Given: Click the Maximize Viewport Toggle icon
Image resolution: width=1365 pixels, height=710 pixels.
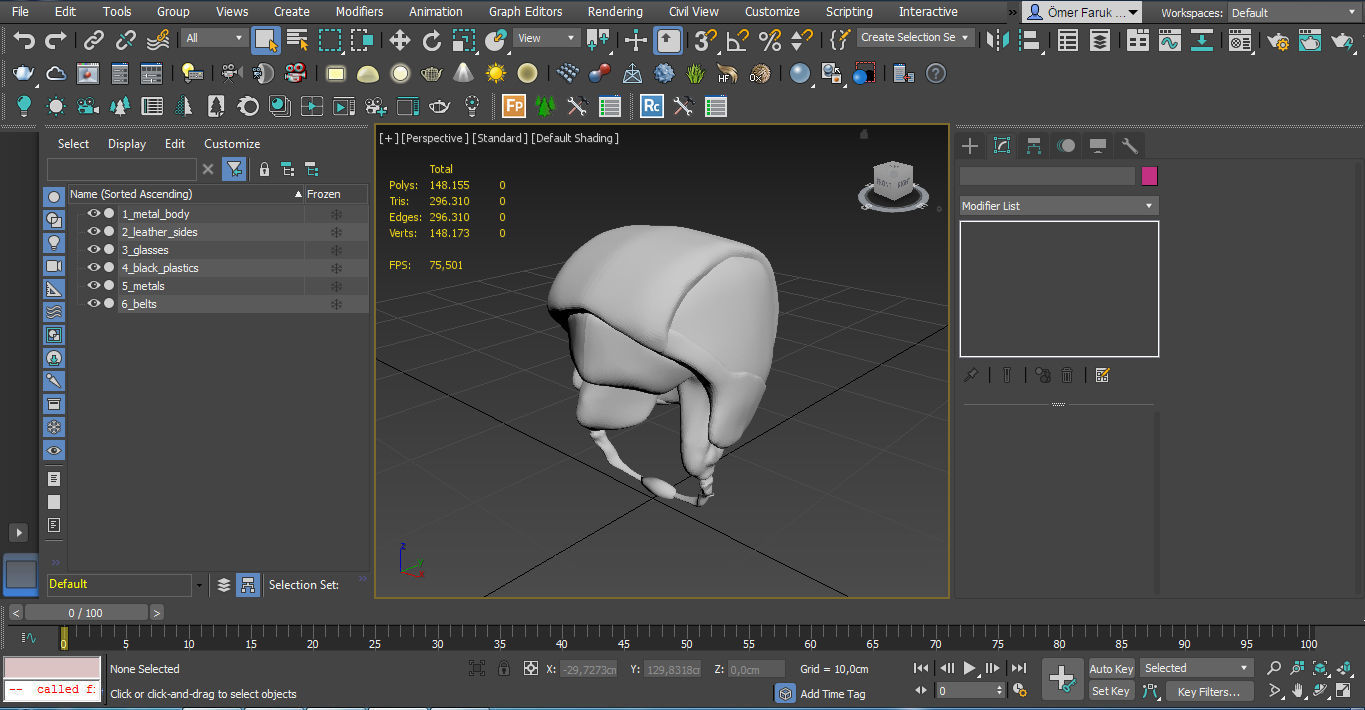Looking at the screenshot, I should (x=1345, y=690).
